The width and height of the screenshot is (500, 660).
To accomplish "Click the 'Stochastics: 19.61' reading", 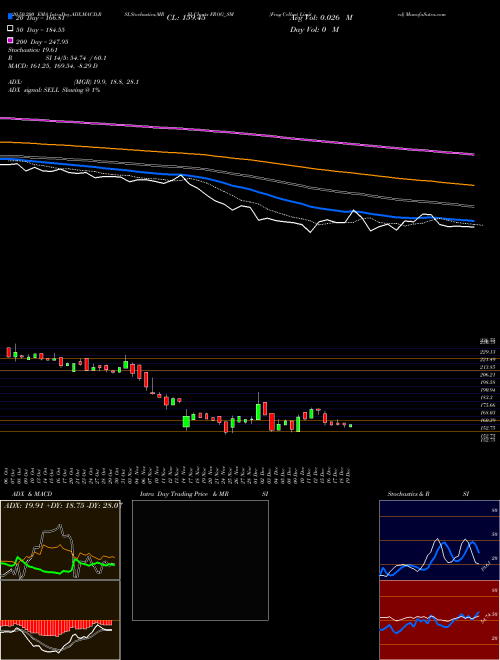I will (33, 50).
